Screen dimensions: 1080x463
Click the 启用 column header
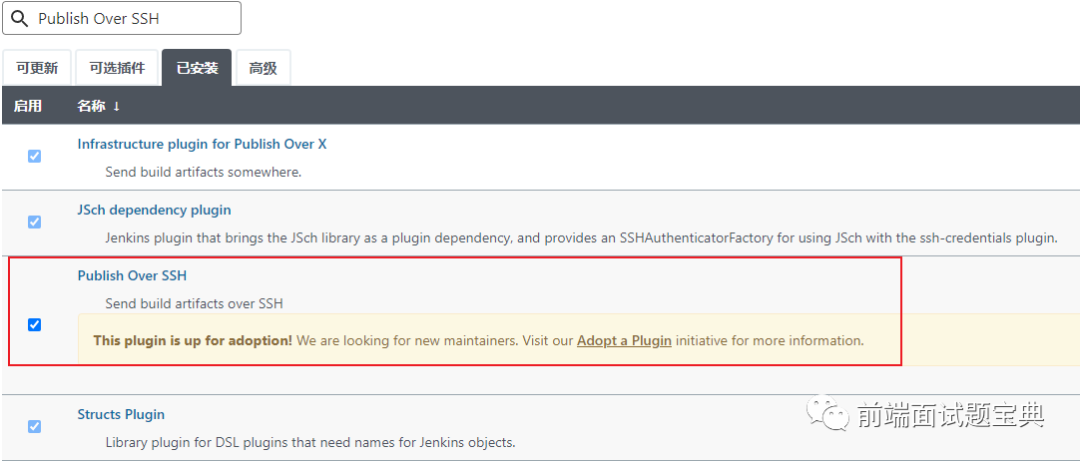pos(28,106)
